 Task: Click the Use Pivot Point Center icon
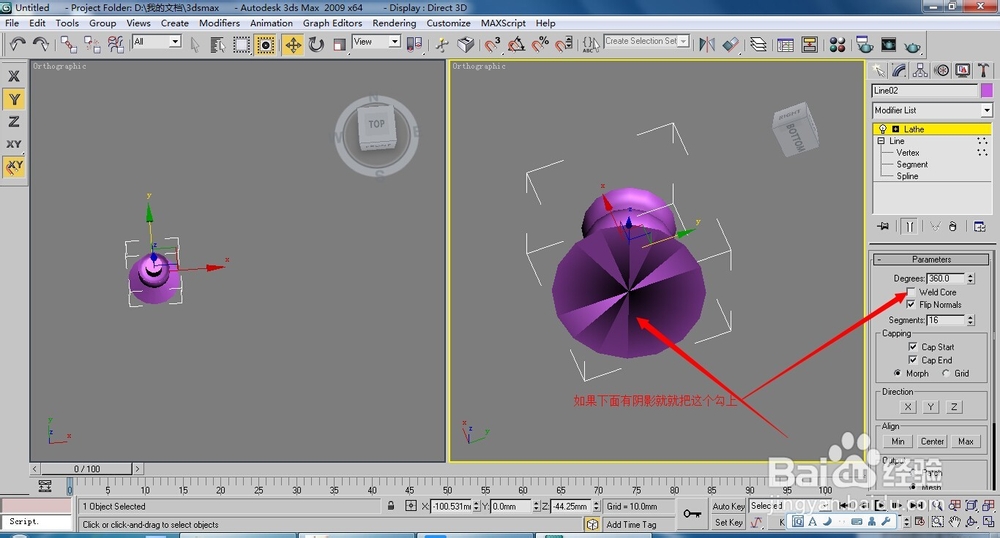tap(415, 44)
